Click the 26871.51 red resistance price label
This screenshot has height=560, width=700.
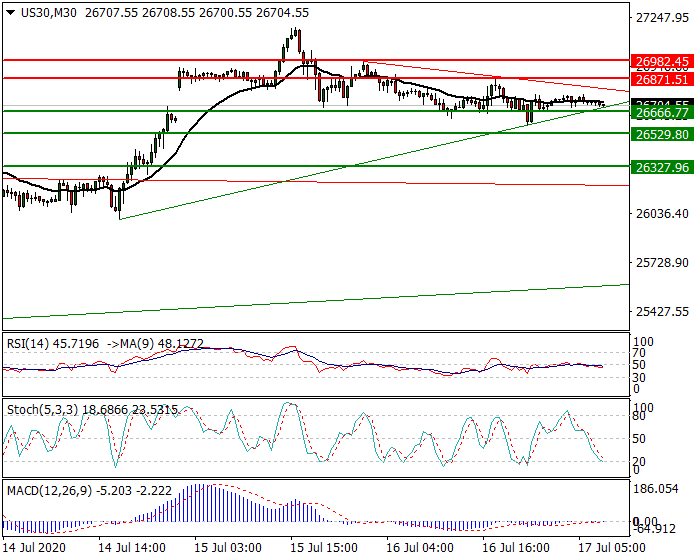tap(662, 79)
